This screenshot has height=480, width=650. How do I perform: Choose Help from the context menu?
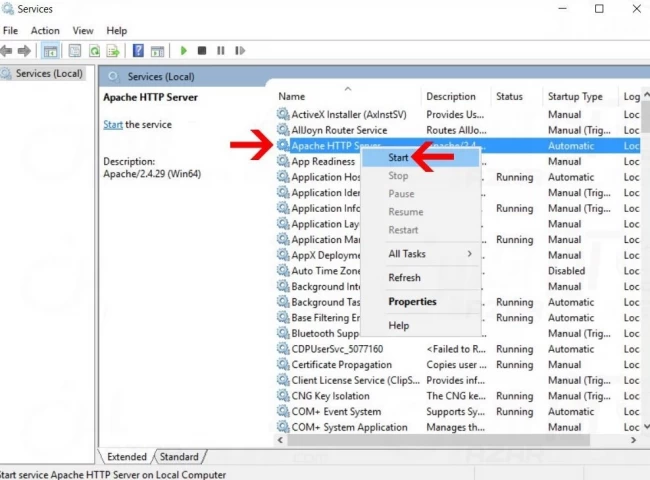(421, 325)
